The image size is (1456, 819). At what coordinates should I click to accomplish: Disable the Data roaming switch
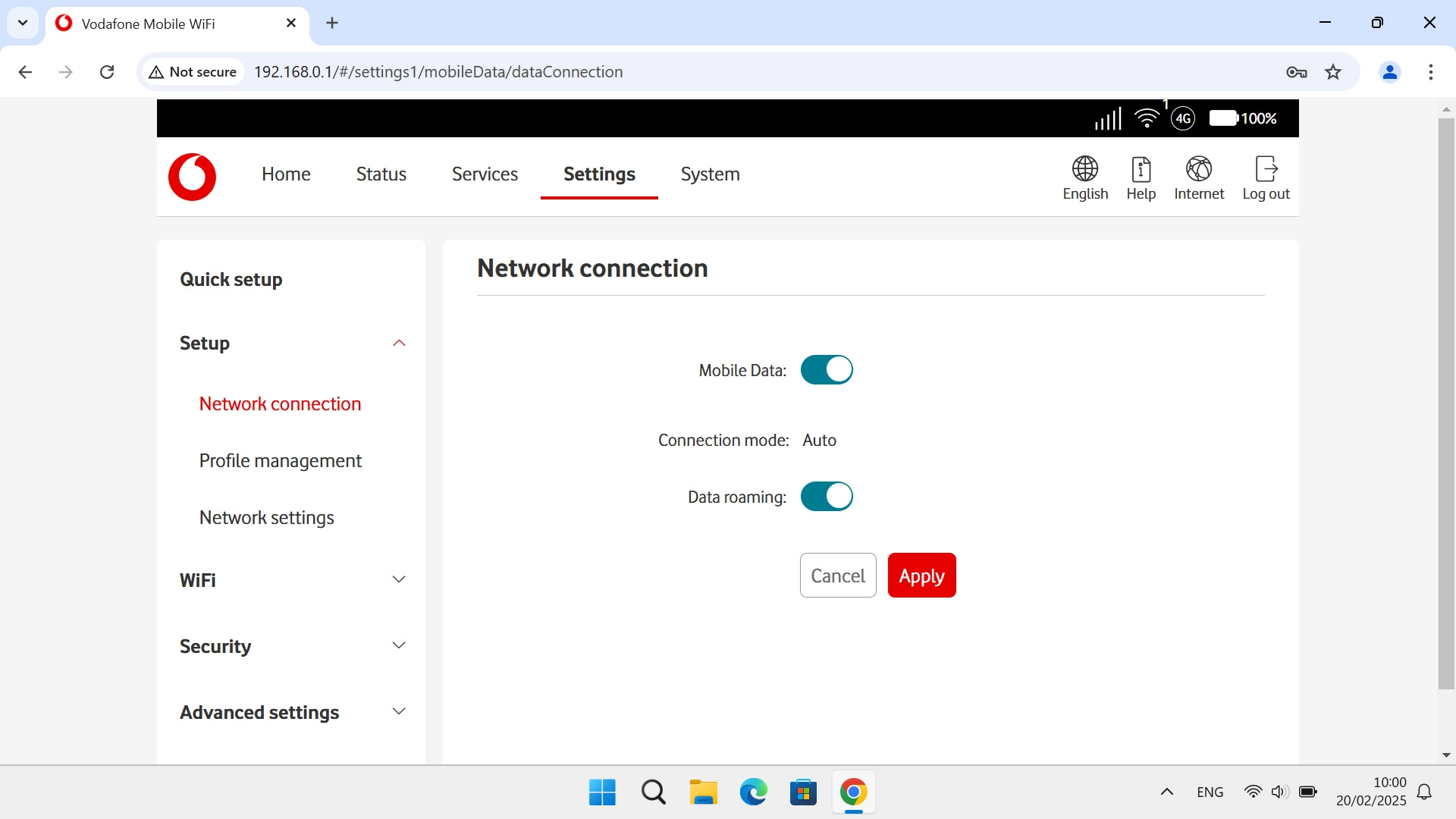[827, 497]
